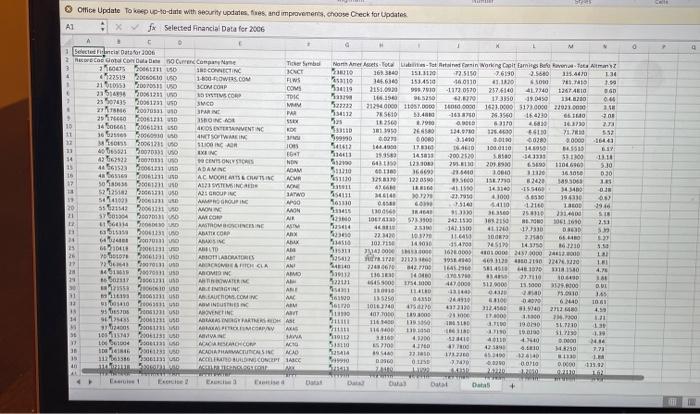Click the Assets - Total header cell
Viewport: 700px width, 414px height.
(x=381, y=64)
